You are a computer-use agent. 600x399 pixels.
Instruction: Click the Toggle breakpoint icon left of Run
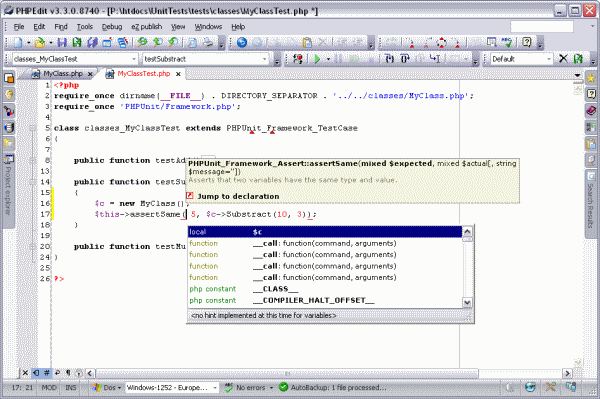297,59
